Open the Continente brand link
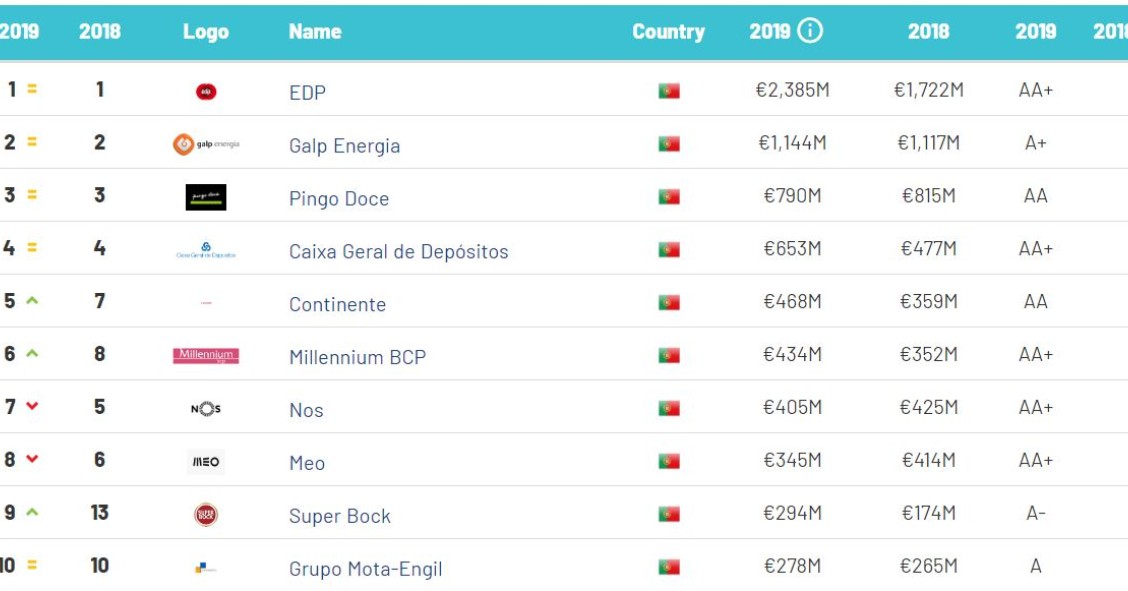The image size is (1128, 591). 337,304
